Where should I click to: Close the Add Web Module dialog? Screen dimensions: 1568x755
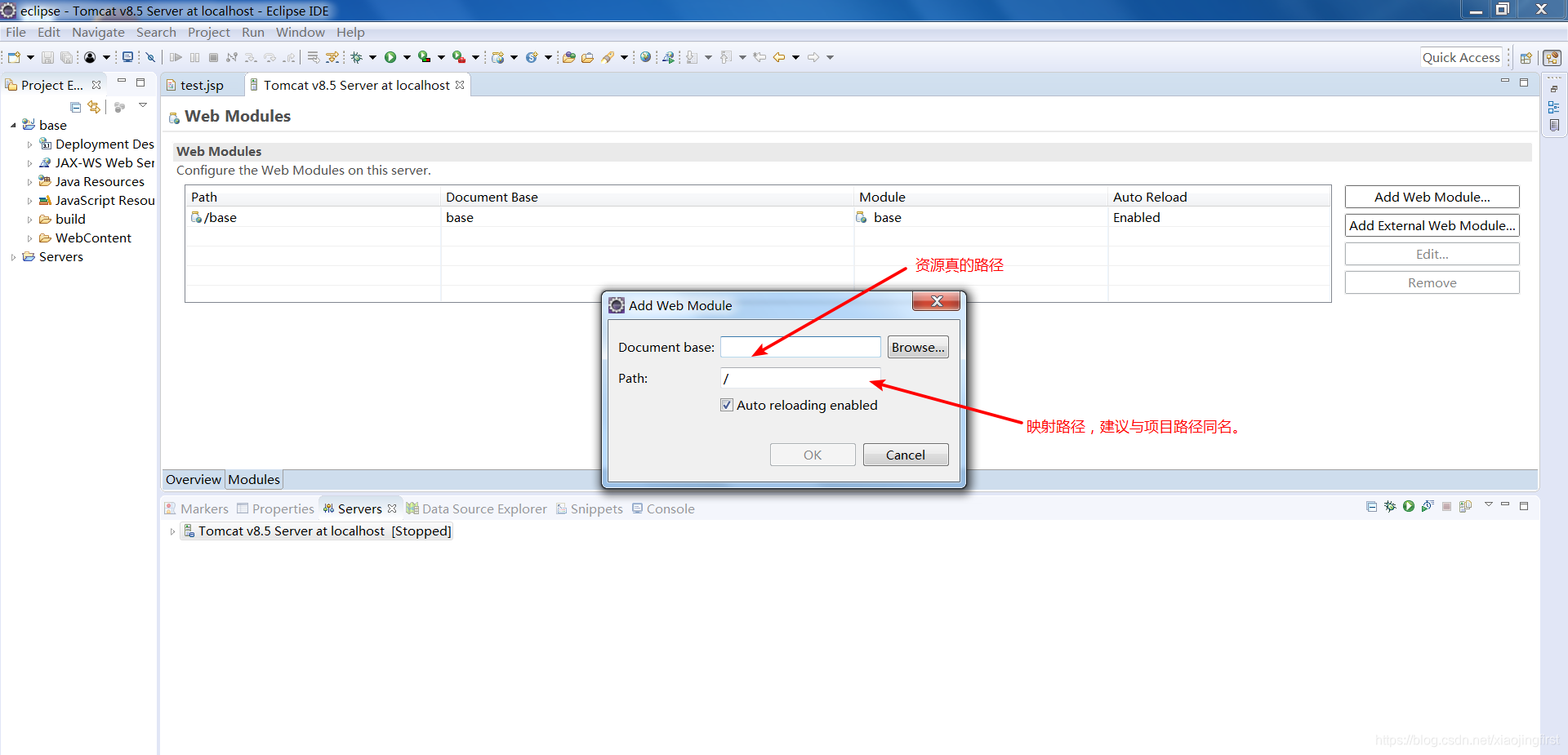pos(937,301)
